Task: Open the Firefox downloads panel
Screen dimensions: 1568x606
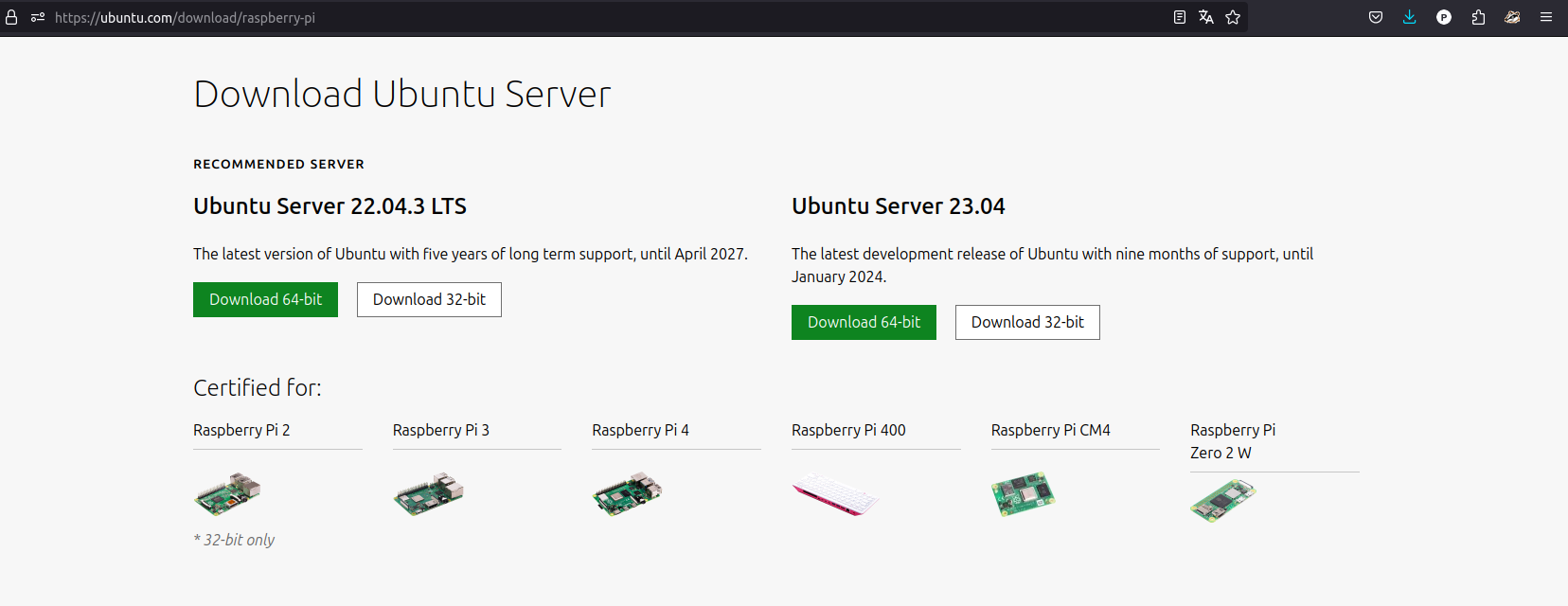Action: point(1409,17)
